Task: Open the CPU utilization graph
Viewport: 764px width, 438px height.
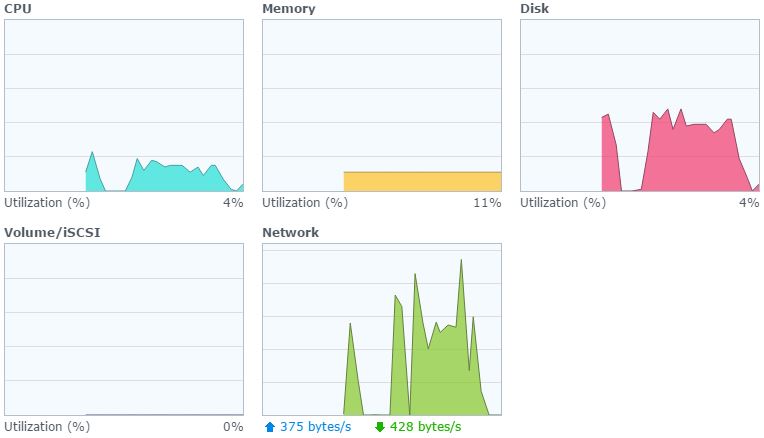Action: tap(124, 105)
